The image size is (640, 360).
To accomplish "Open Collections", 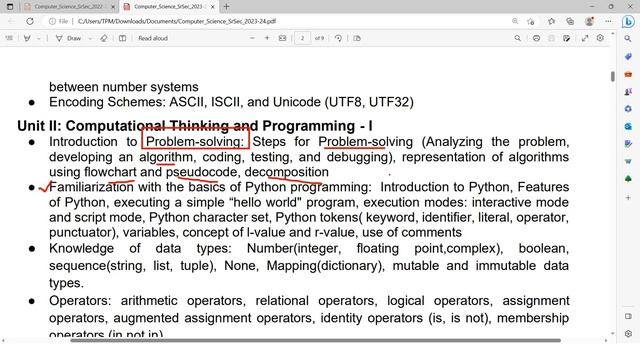I will click(x=570, y=21).
